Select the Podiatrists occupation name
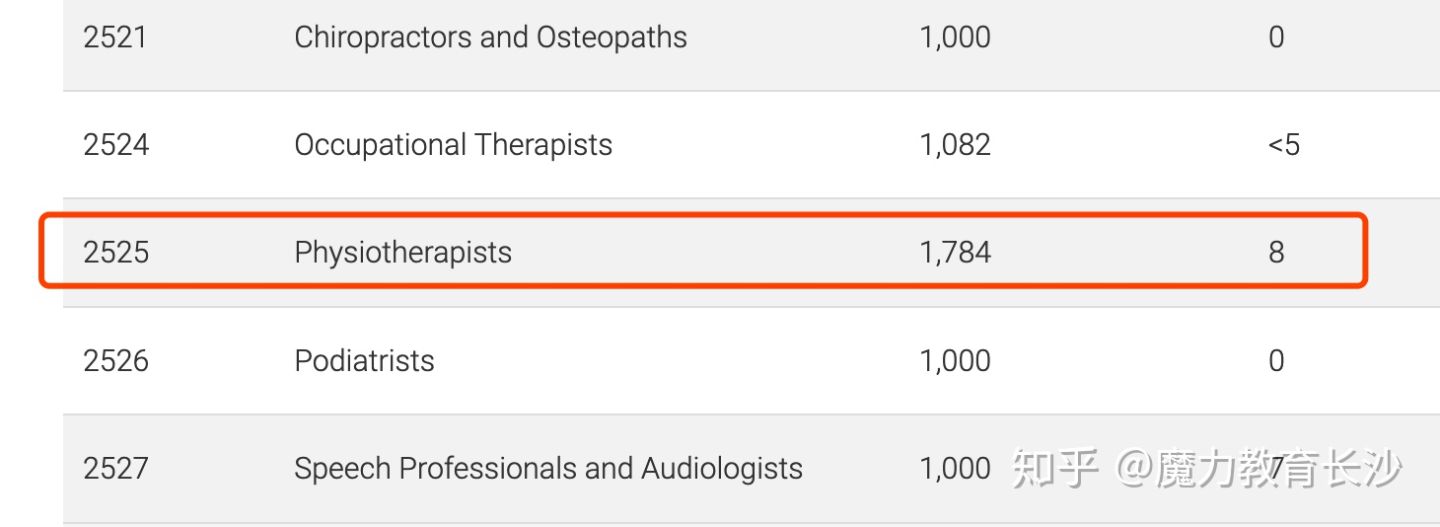 (364, 360)
